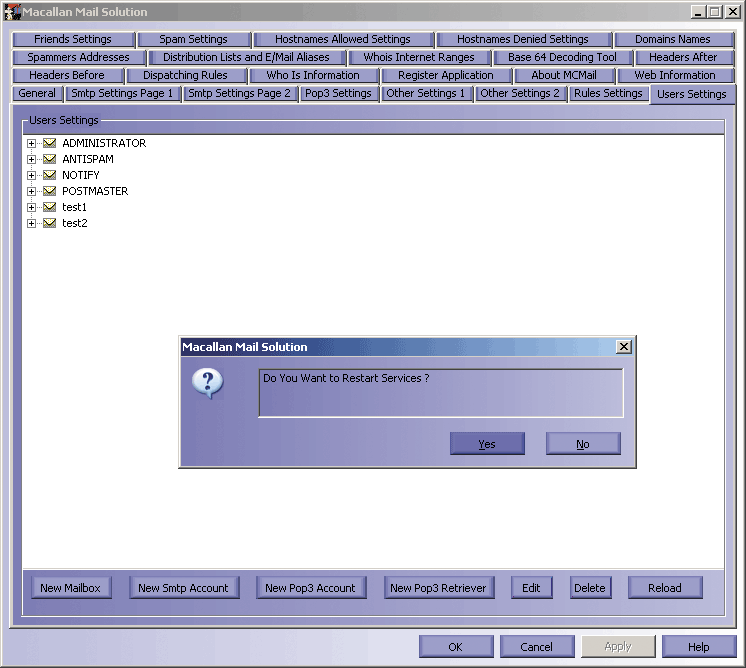Open Other Settings 1 tab

click(426, 93)
